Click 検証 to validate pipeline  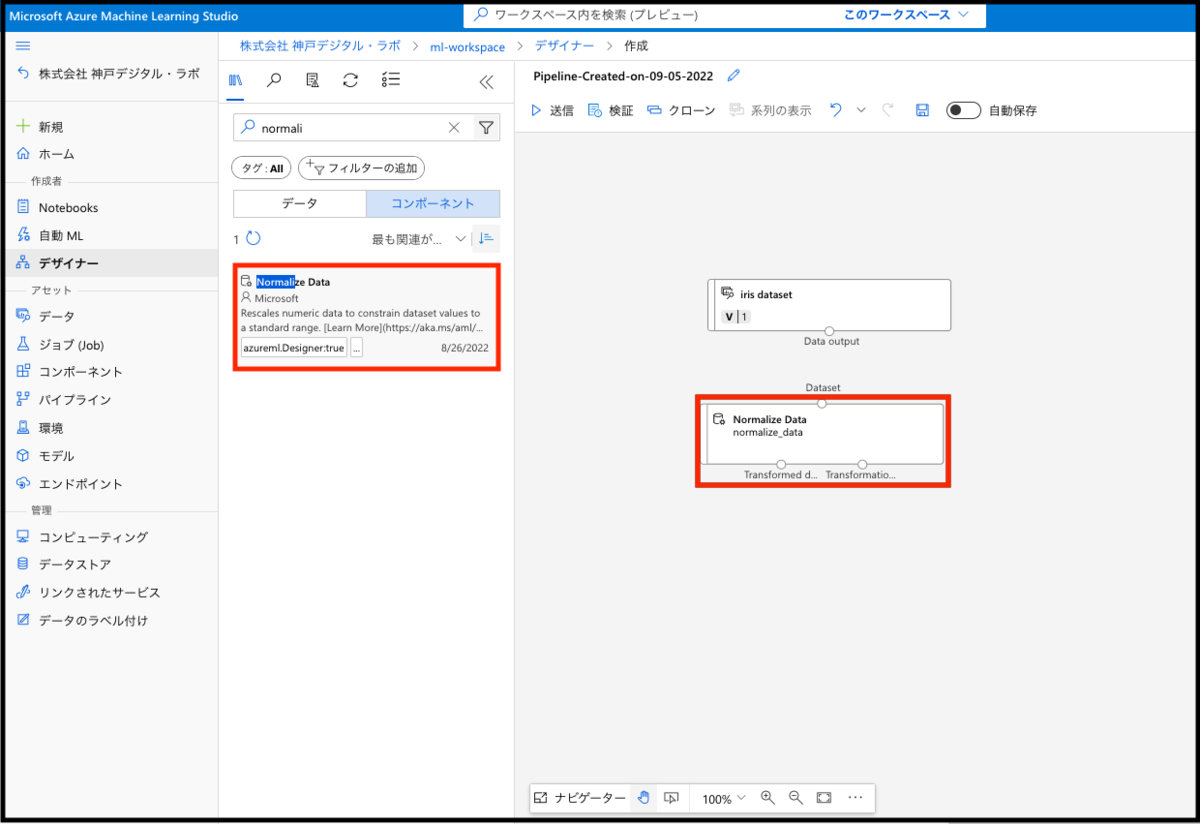(x=610, y=110)
